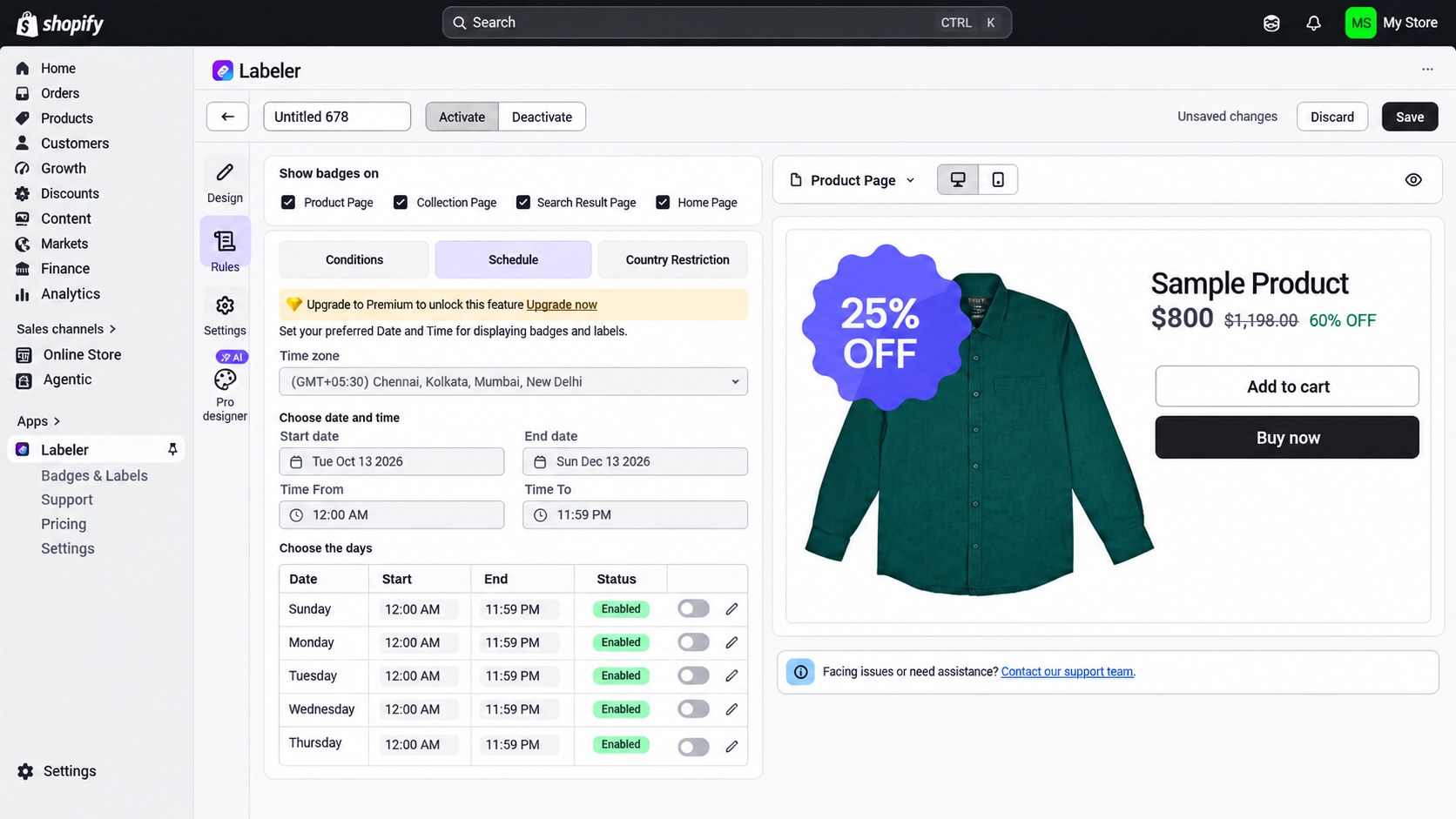The height and width of the screenshot is (819, 1456).
Task: Uncheck the Collection Page checkbox
Action: click(401, 203)
